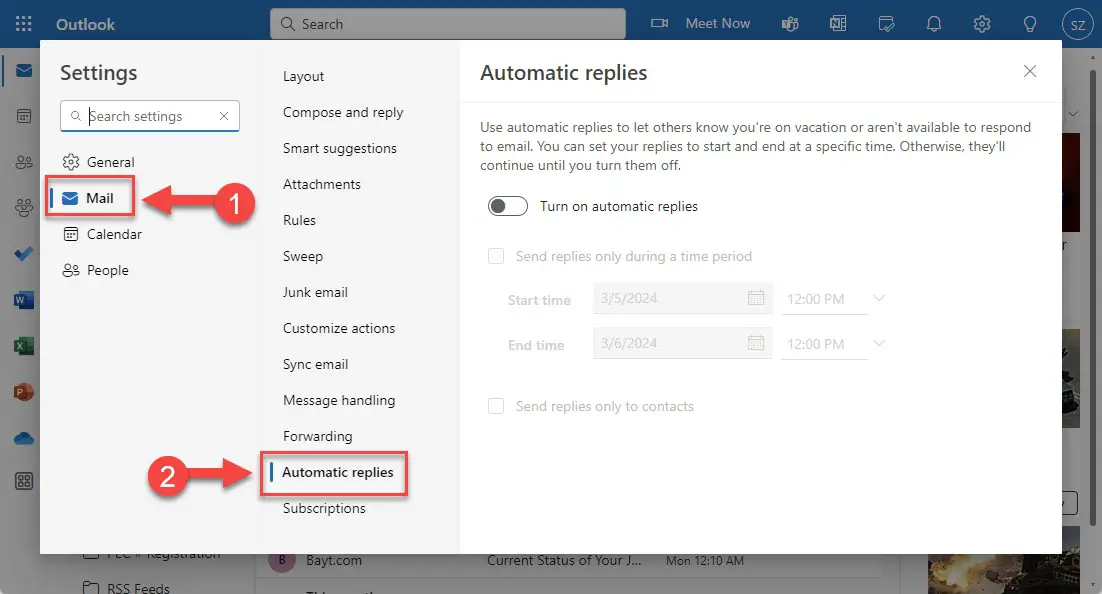Open Layout mail settings
The image size is (1102, 594).
tap(304, 76)
